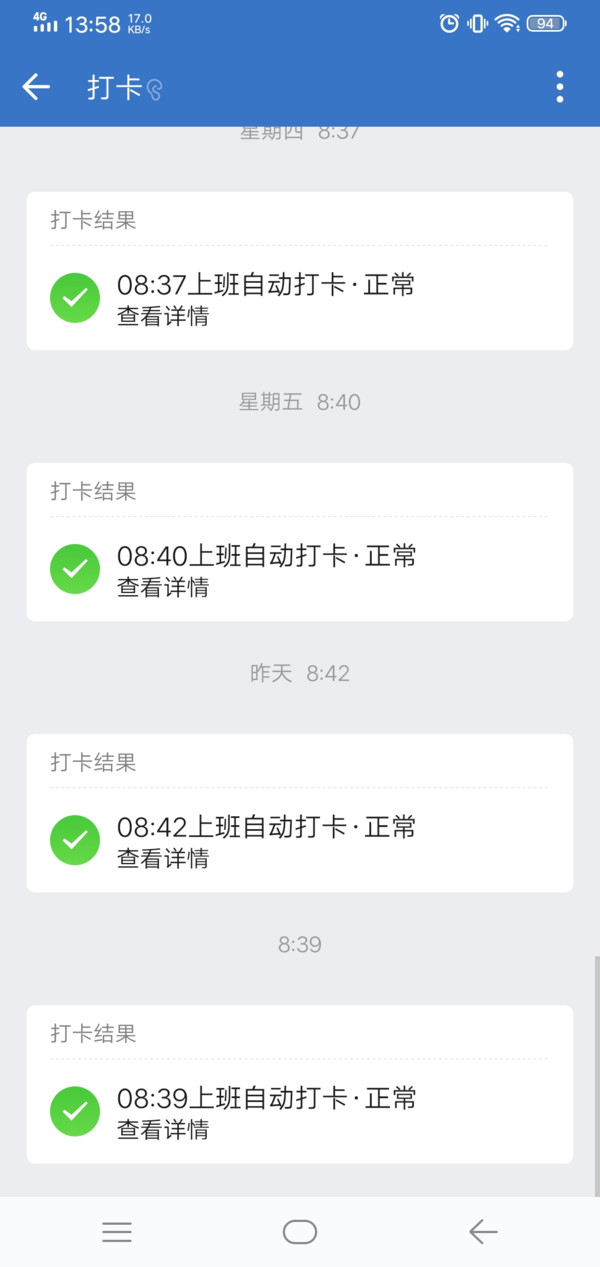This screenshot has width=600, height=1267.
Task: Tap the alarm icon in status bar
Action: 450,23
